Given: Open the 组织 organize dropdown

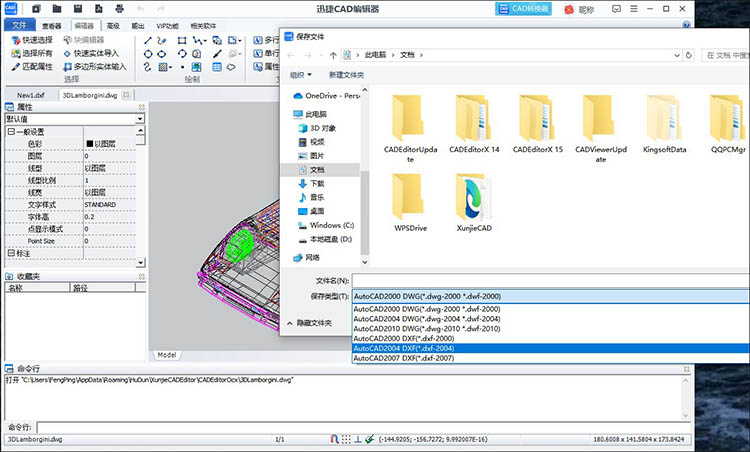Looking at the screenshot, I should click(301, 75).
